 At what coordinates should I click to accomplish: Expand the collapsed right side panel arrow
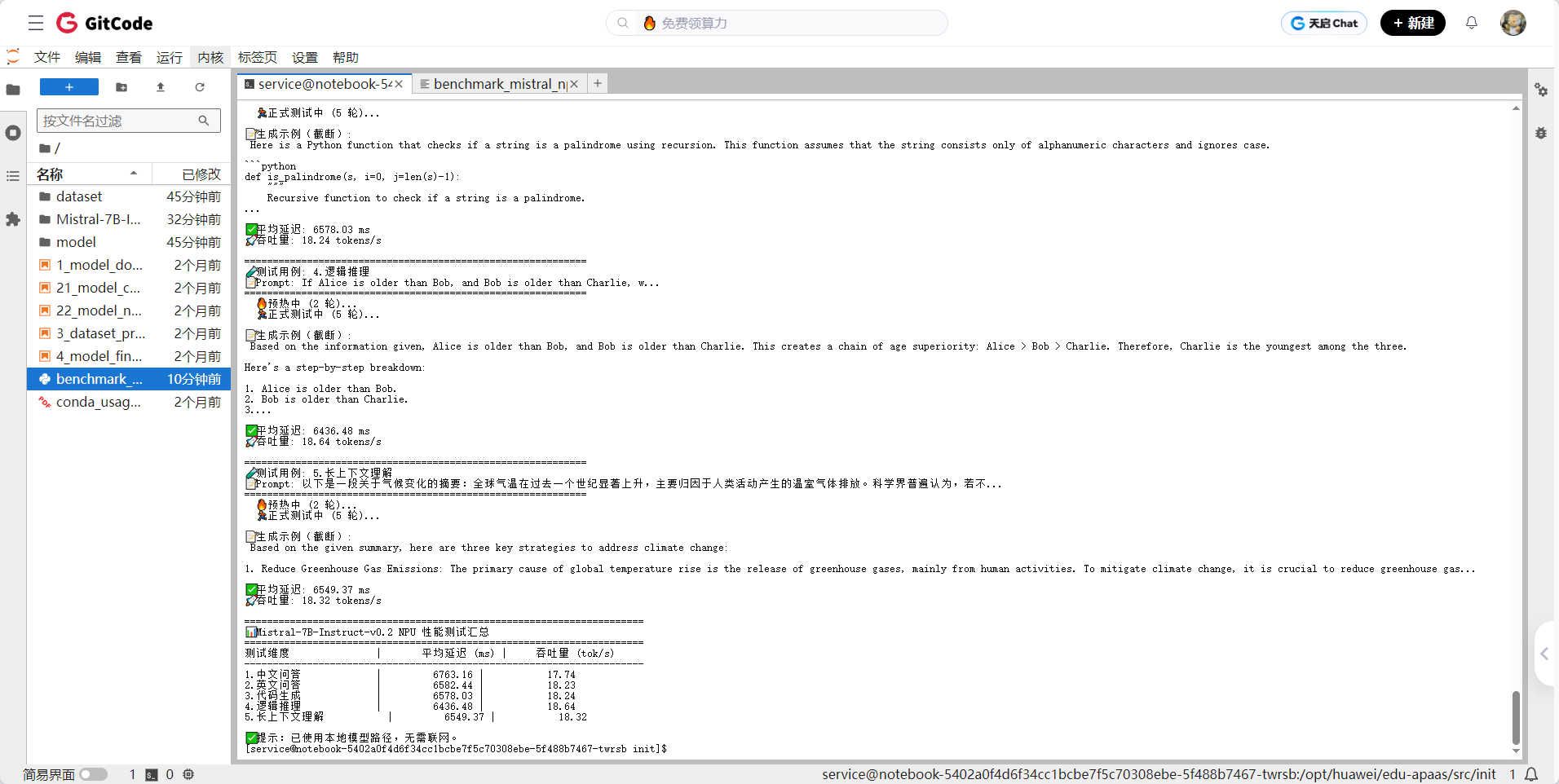(x=1545, y=654)
